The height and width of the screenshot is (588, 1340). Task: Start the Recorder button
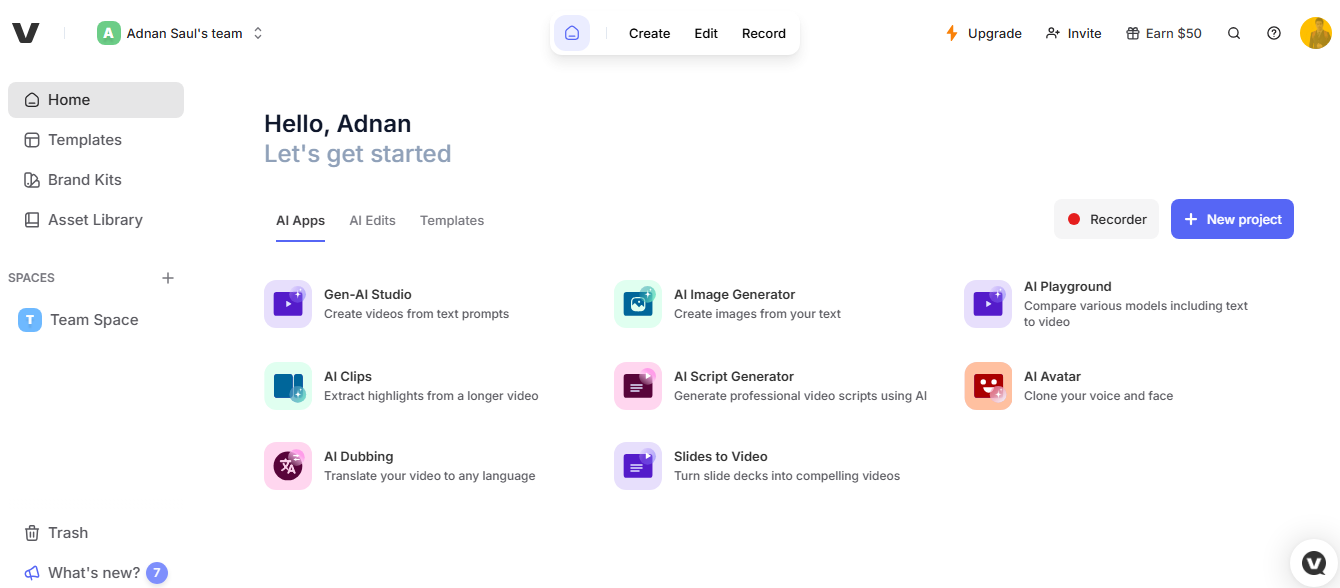point(1106,219)
